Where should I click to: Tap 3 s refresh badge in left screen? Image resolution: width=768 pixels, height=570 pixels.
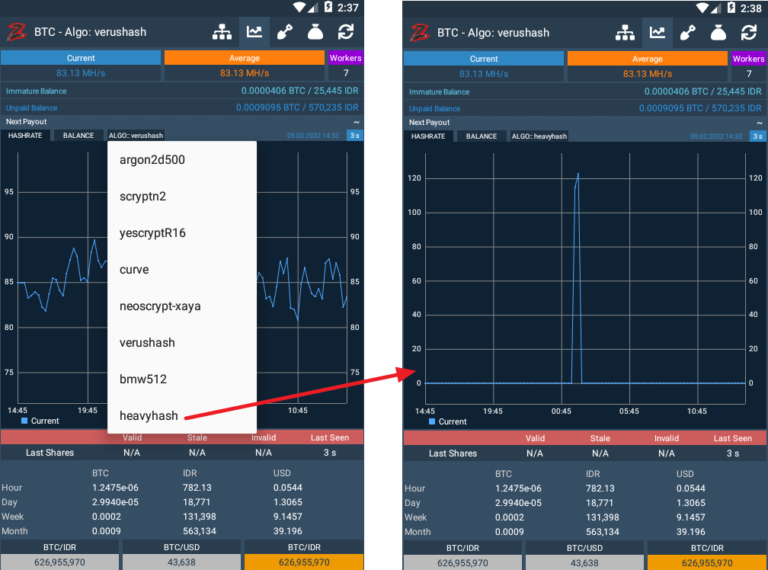coord(355,135)
